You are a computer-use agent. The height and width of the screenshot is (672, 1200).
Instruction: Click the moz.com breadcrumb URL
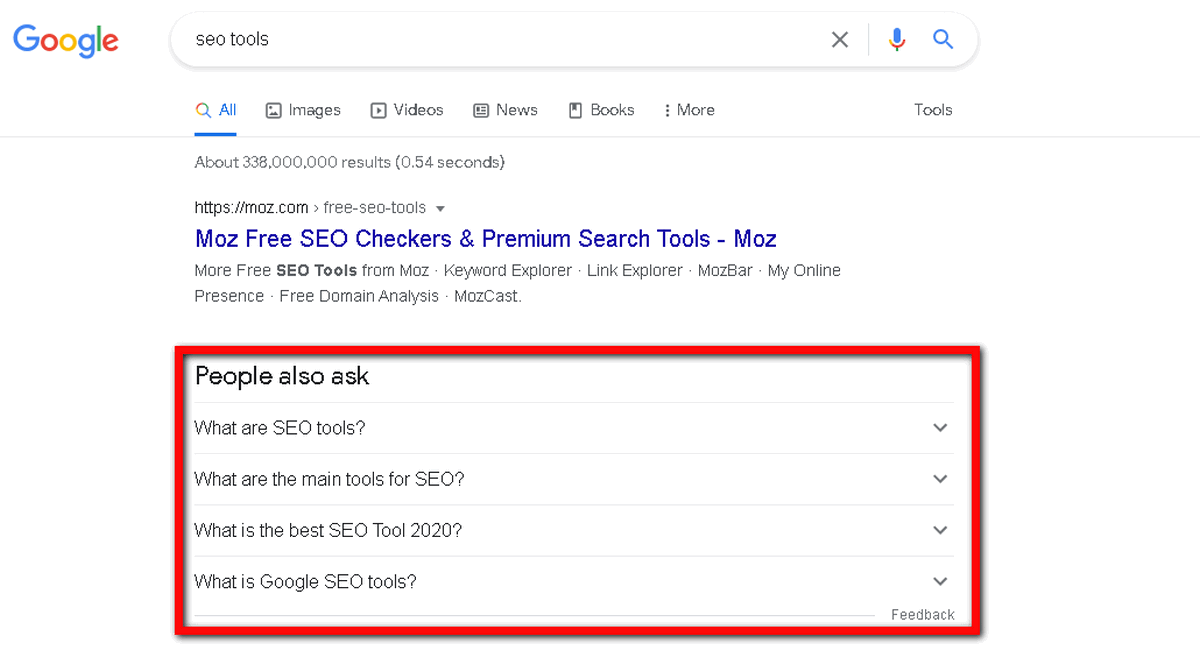coord(310,208)
